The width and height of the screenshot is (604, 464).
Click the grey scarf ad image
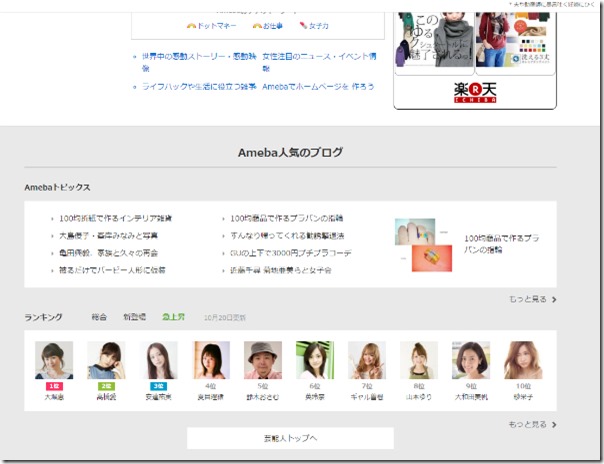(x=435, y=40)
